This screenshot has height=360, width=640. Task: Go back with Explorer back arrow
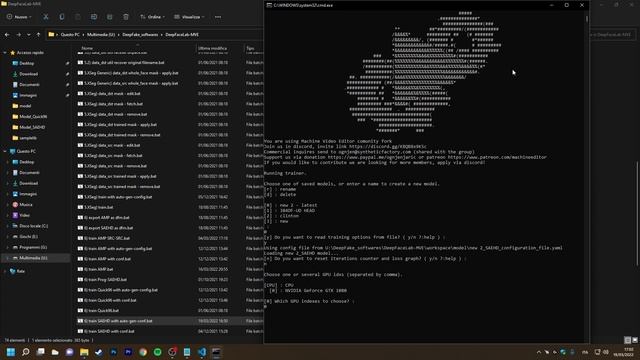[7, 35]
